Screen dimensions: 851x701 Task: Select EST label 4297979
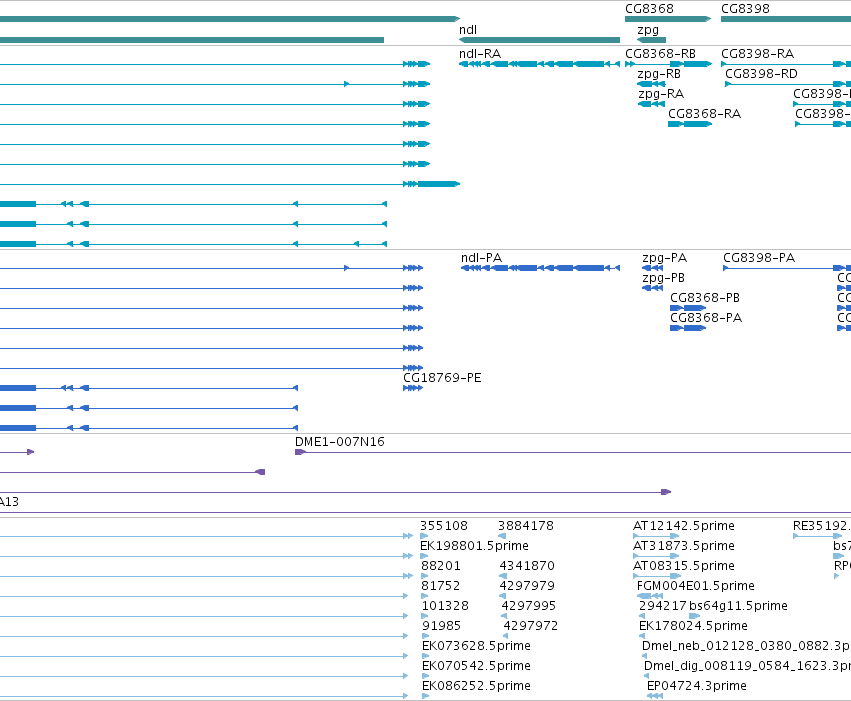tap(527, 586)
